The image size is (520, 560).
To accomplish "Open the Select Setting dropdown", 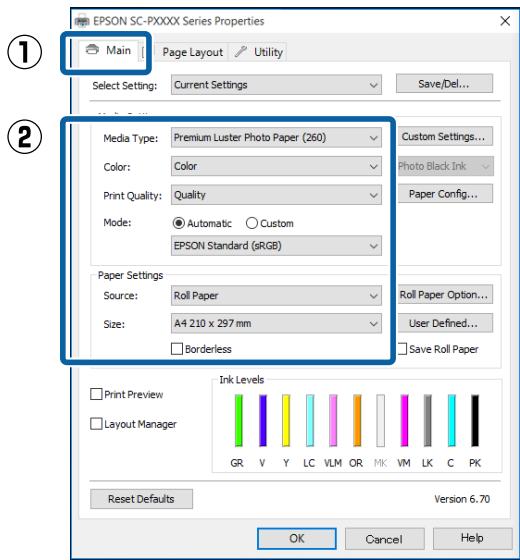I will (276, 85).
